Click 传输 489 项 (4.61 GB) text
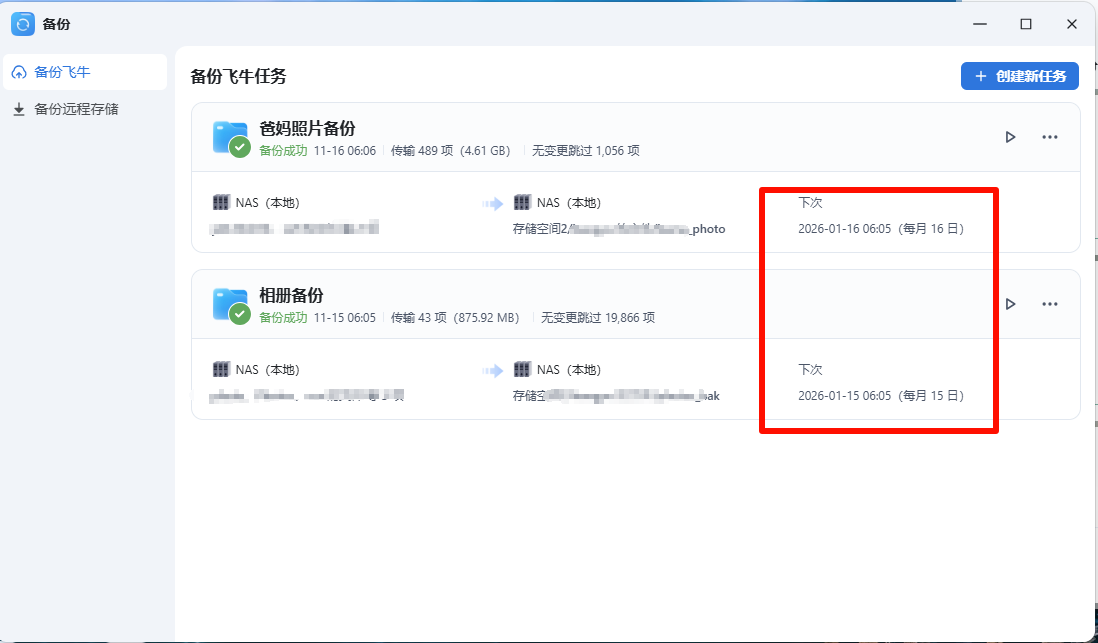The image size is (1098, 643). [x=450, y=151]
